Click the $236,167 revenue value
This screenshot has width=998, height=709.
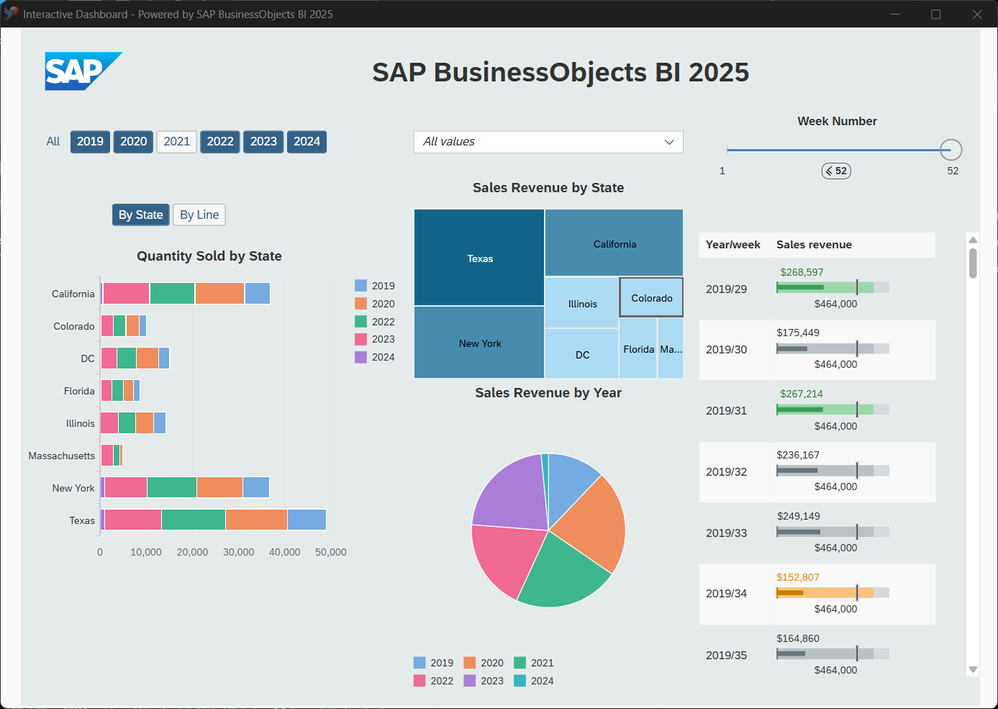[x=798, y=455]
